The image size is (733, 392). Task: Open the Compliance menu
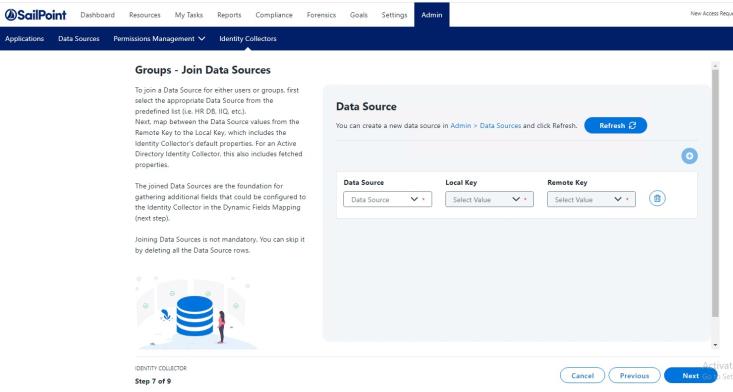click(274, 15)
